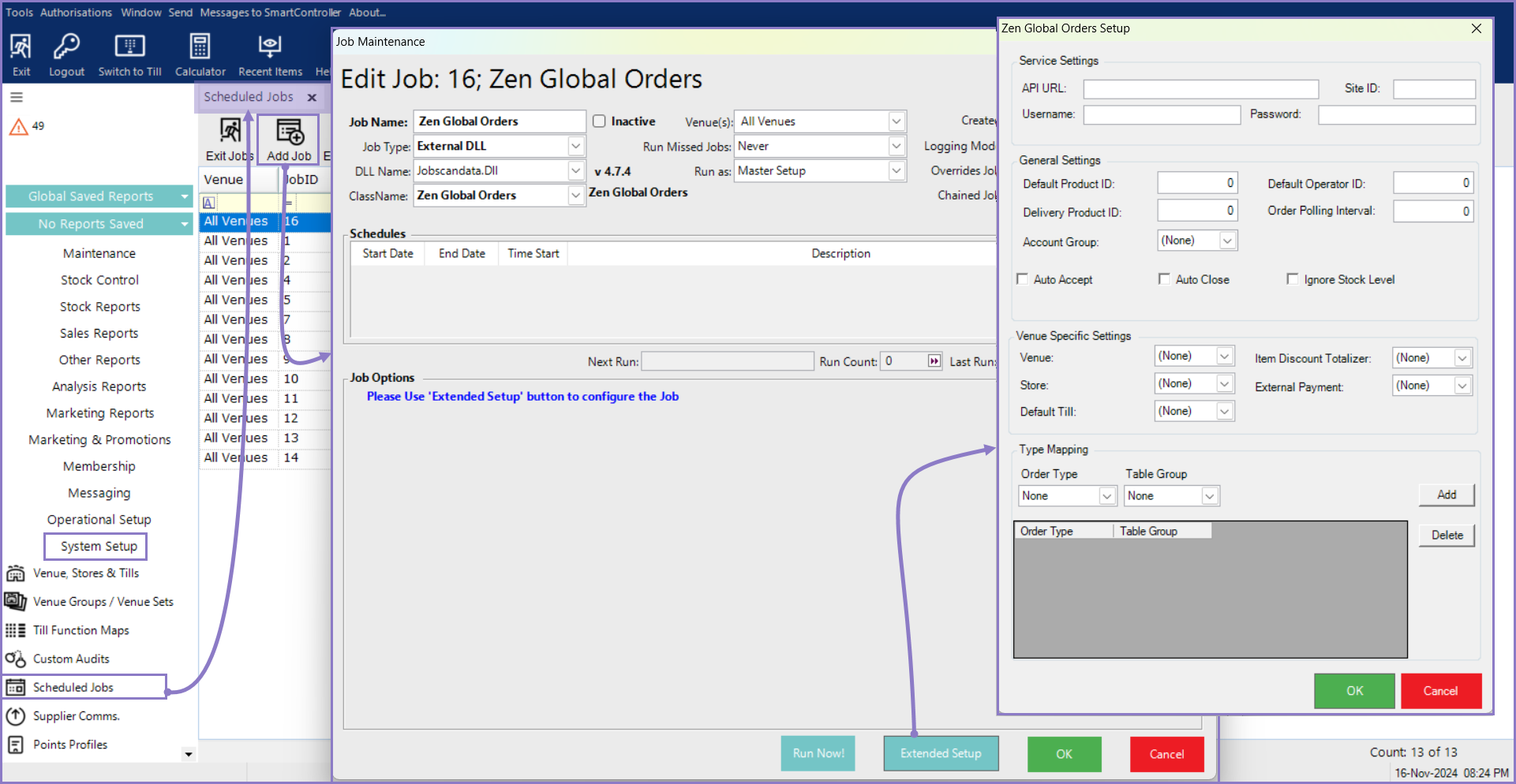Open the About... menu
This screenshot has height=784, width=1516.
[368, 13]
